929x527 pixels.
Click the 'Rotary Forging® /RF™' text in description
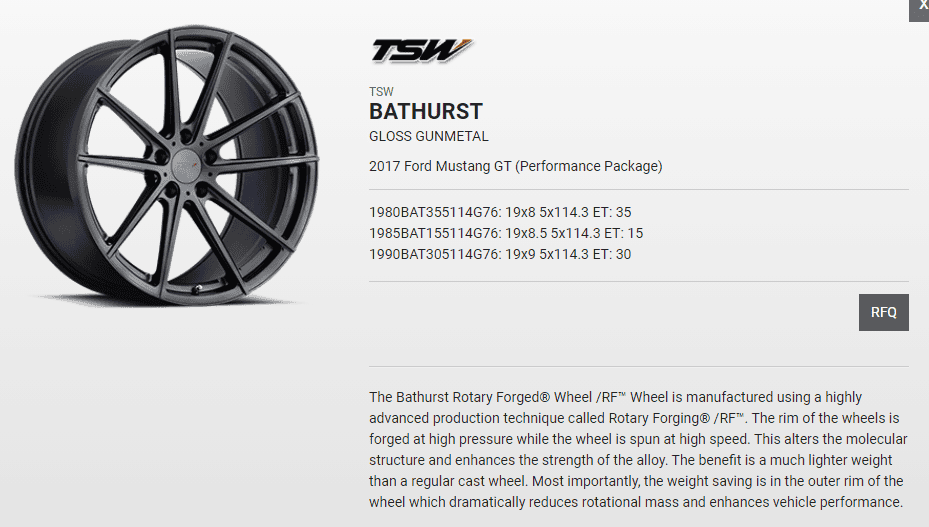pos(676,418)
